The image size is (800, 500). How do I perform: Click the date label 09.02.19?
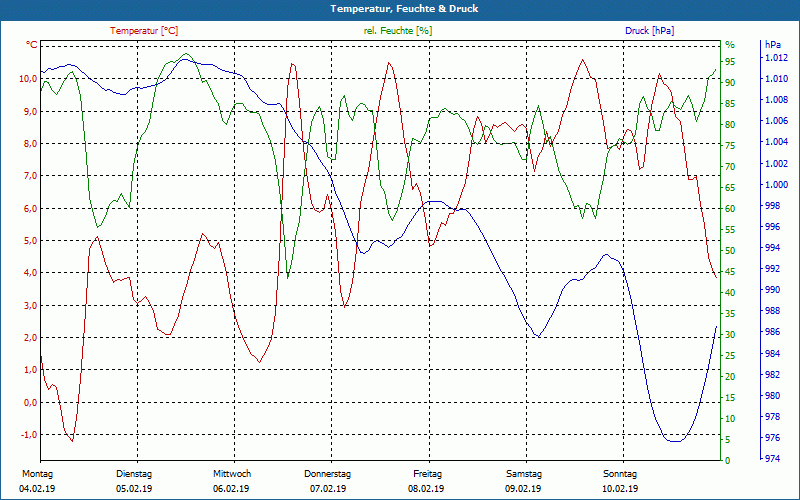pyautogui.click(x=523, y=489)
